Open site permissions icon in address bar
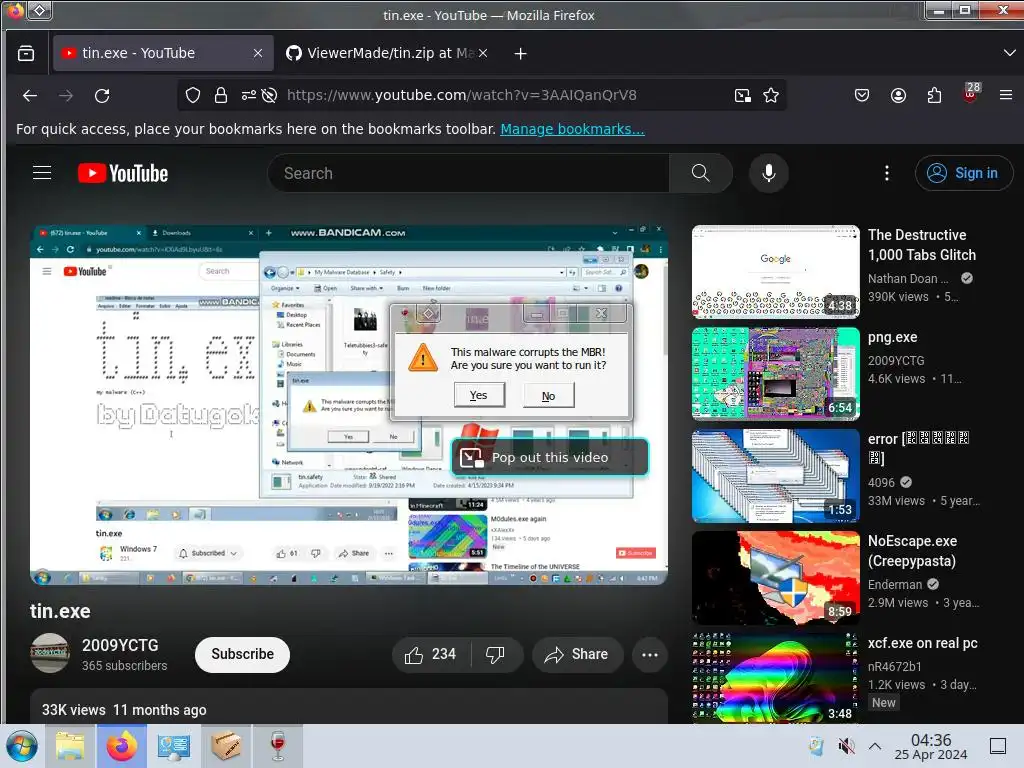 [x=248, y=95]
